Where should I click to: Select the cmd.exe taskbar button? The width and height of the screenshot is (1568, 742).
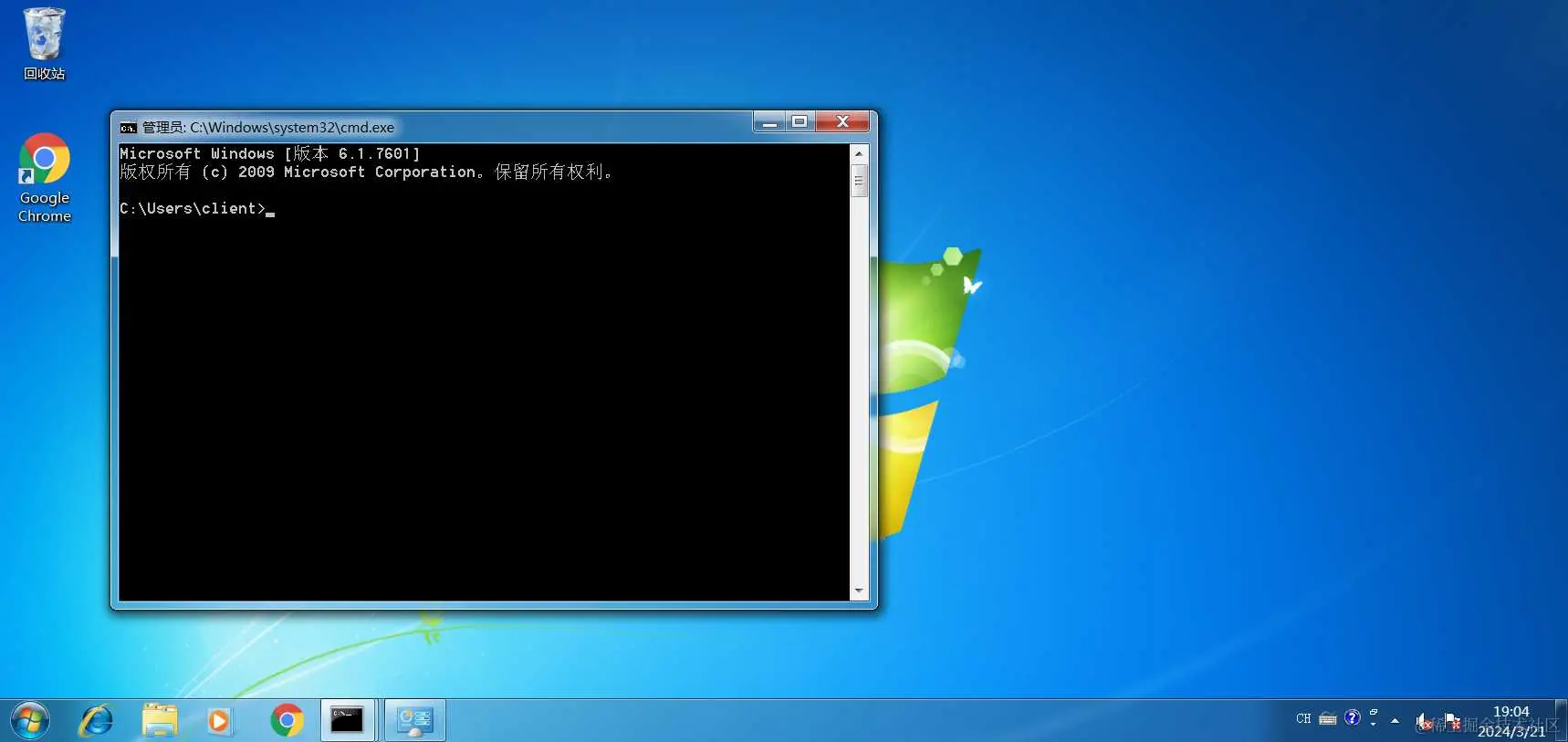[347, 721]
